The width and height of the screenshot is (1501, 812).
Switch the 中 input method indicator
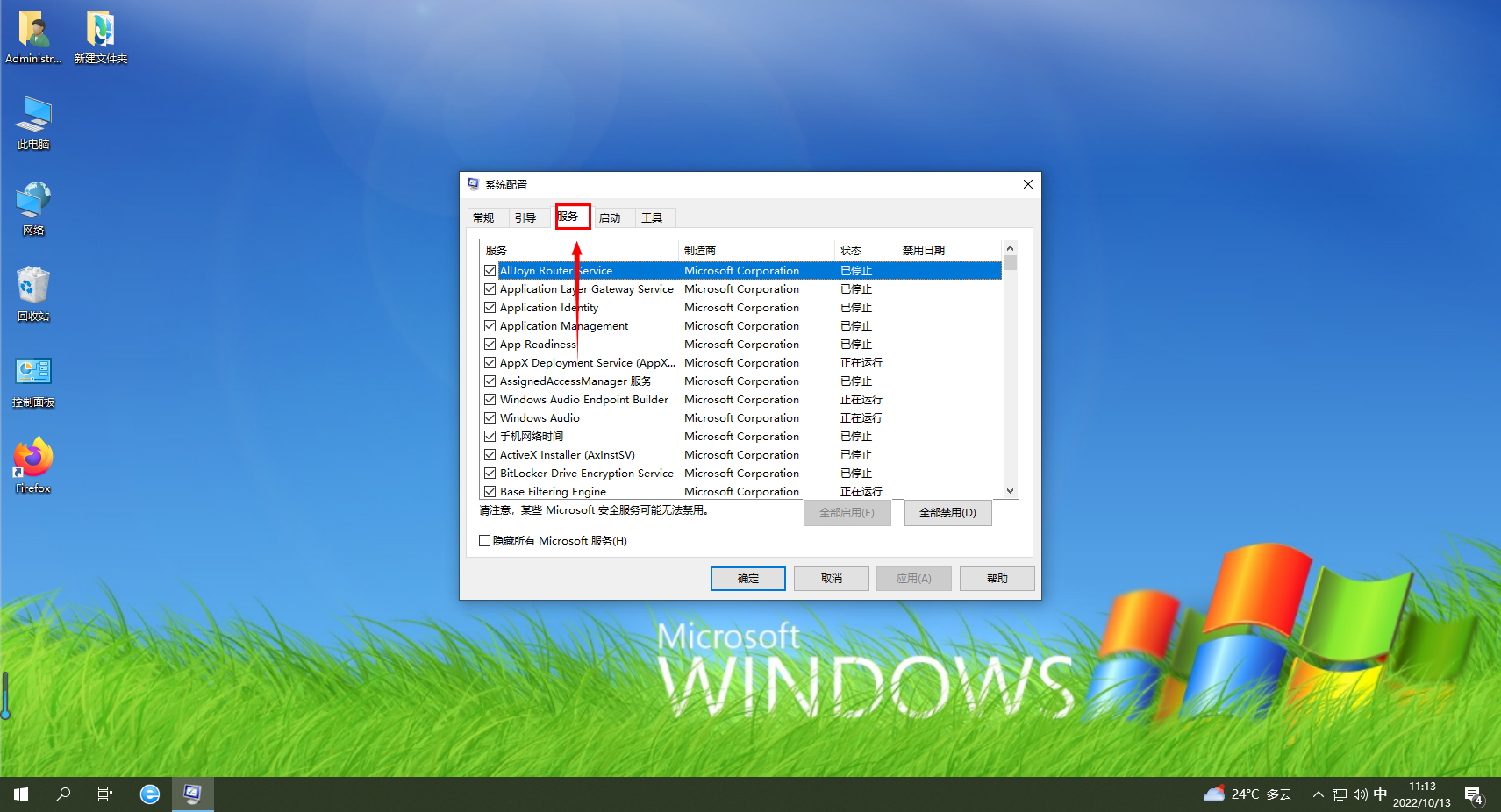(1380, 794)
